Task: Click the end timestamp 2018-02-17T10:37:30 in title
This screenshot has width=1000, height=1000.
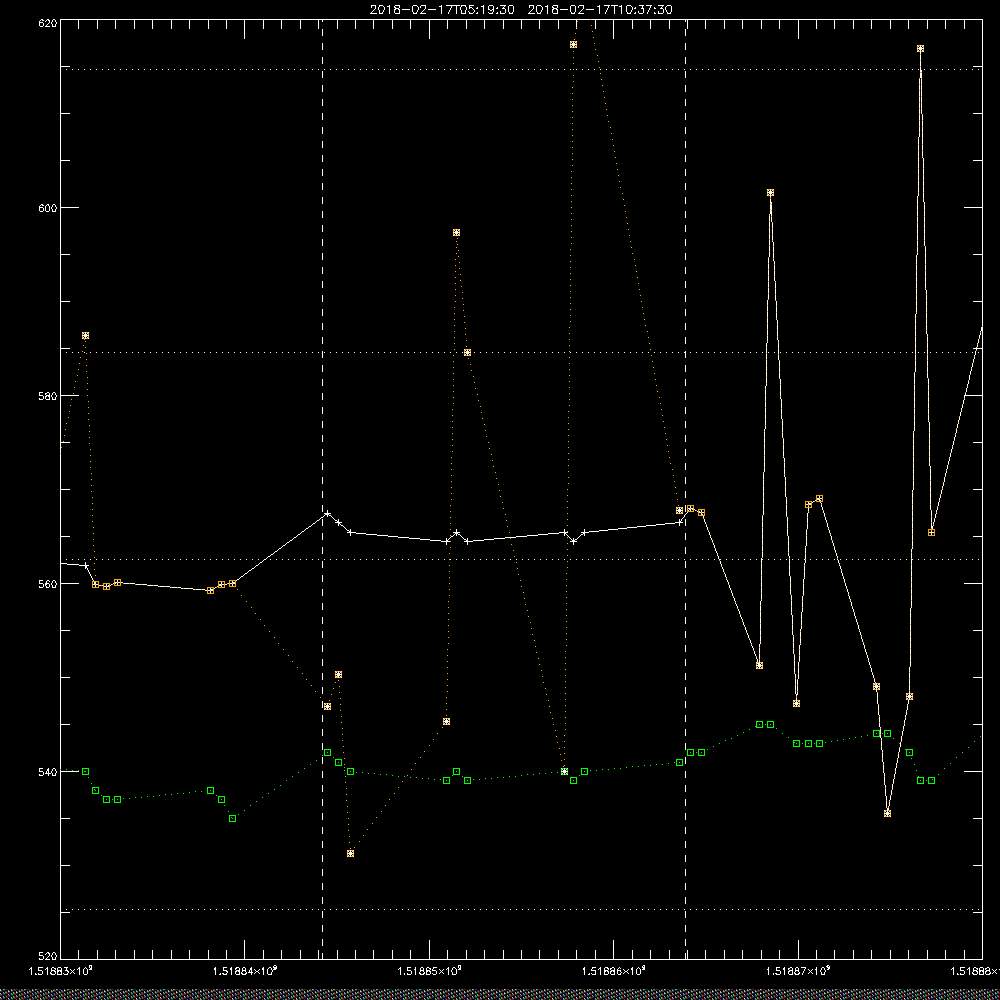Action: click(x=599, y=10)
